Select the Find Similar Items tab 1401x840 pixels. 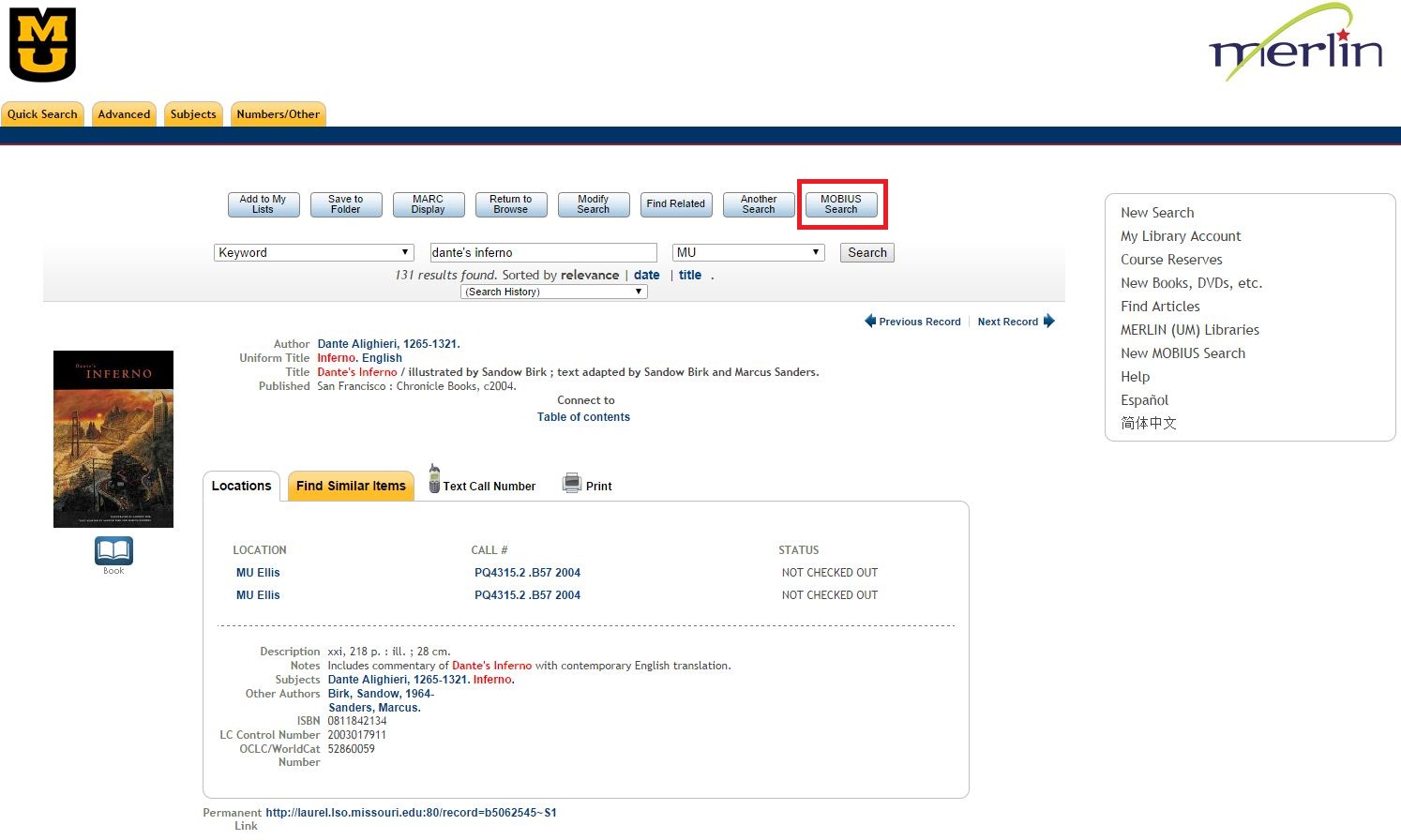click(351, 486)
